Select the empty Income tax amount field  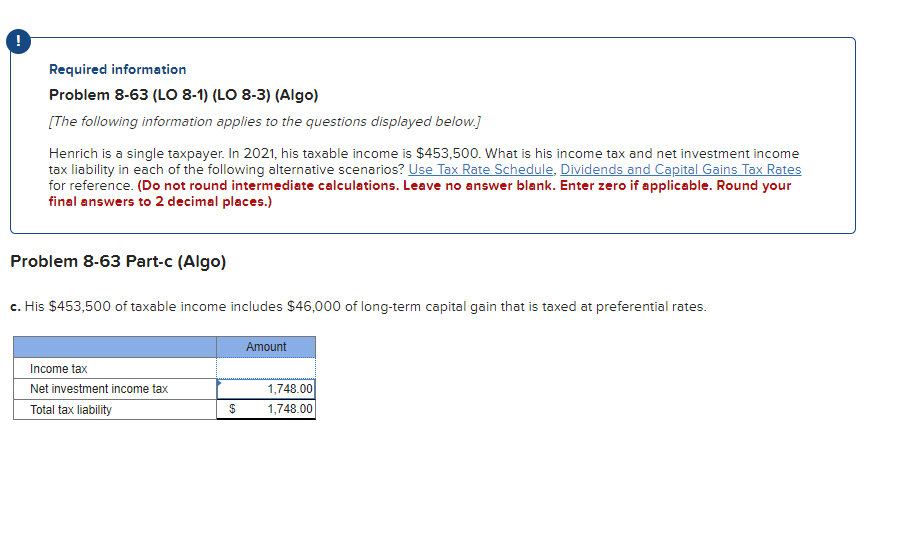point(266,369)
